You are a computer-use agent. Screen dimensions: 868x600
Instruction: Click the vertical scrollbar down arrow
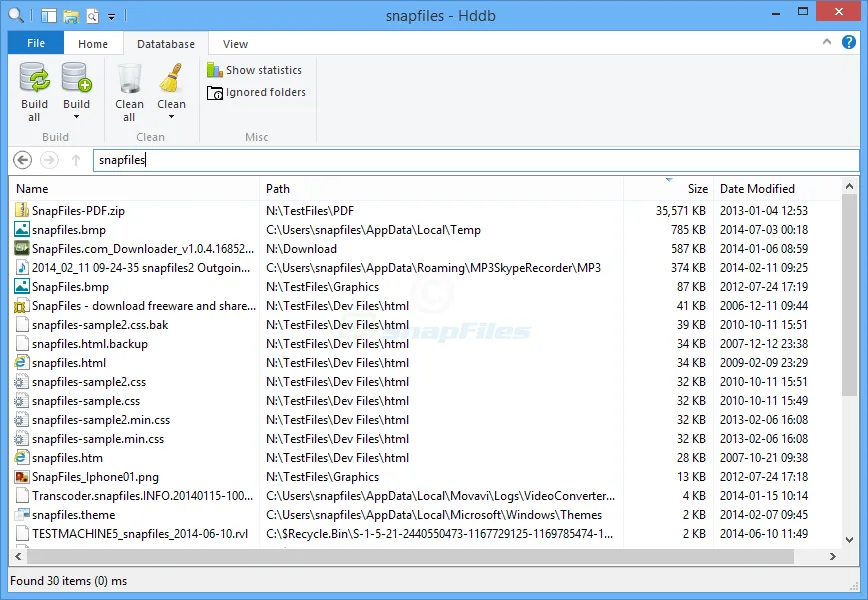pyautogui.click(x=849, y=540)
